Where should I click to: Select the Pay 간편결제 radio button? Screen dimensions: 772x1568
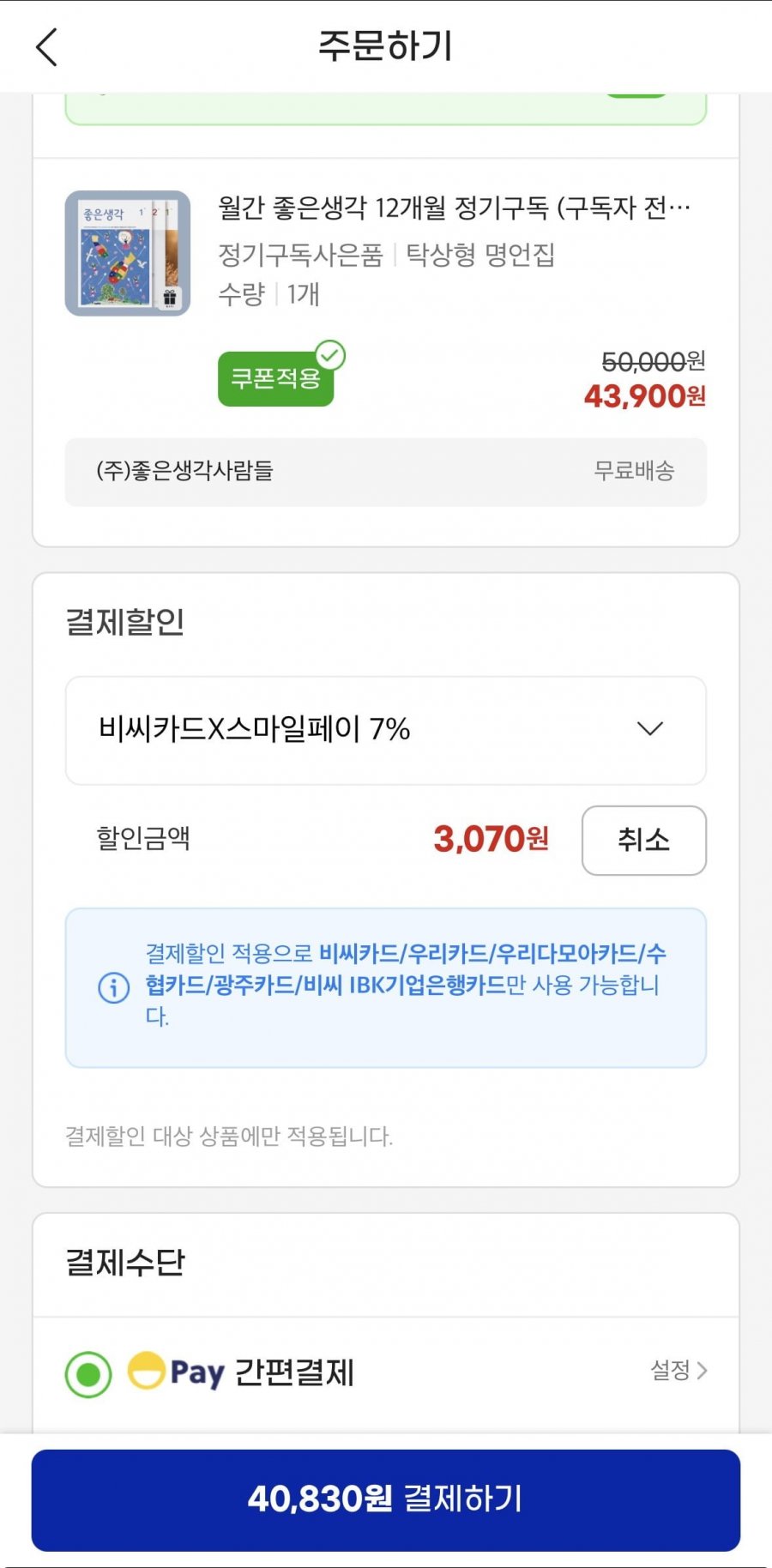click(88, 1374)
